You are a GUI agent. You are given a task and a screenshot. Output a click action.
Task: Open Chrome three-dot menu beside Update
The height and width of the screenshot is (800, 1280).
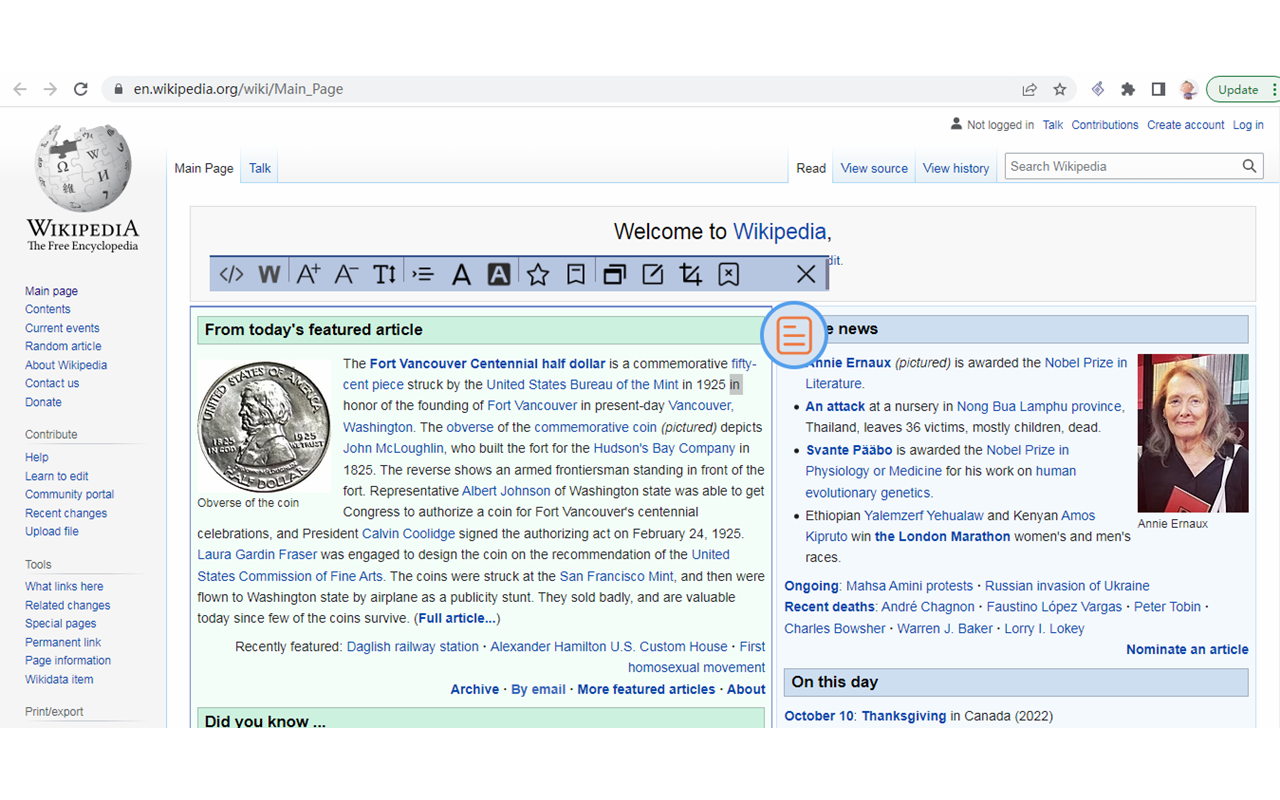point(1273,89)
